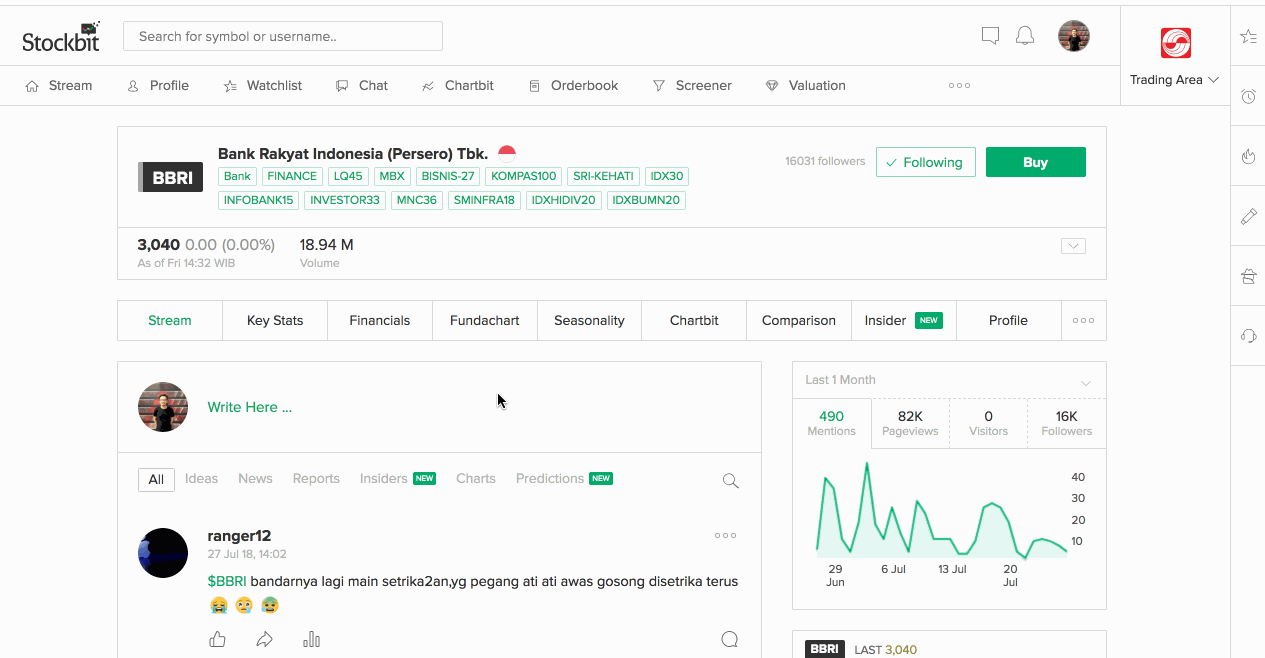Open the headset support icon in sidebar
The height and width of the screenshot is (658, 1265).
1248,336
